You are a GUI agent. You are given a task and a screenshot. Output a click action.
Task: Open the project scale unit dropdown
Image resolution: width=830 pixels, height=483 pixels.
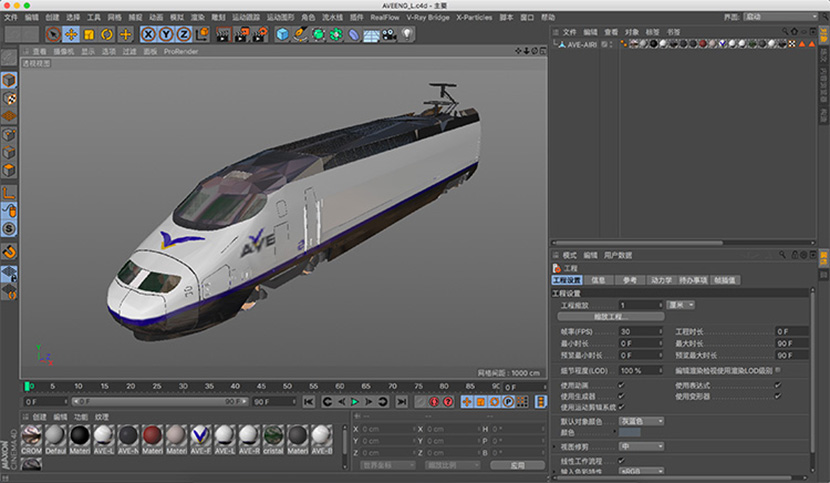click(681, 305)
